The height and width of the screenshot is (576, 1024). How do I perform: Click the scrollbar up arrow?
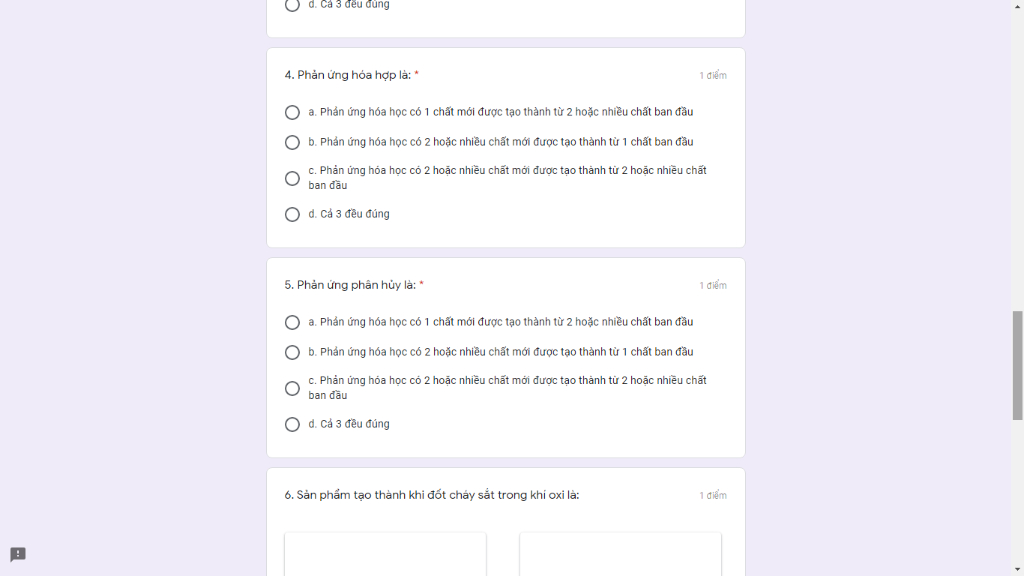pyautogui.click(x=1017, y=5)
